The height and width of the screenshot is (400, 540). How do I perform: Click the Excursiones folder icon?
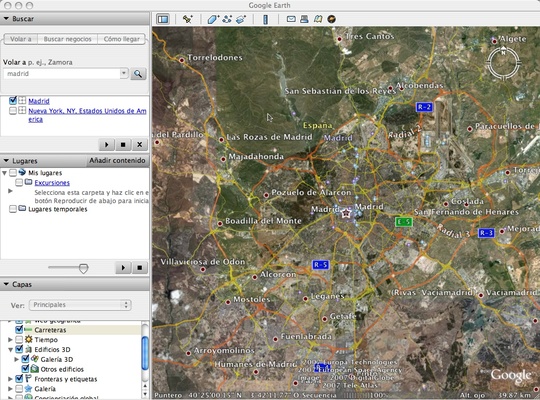click(x=29, y=182)
